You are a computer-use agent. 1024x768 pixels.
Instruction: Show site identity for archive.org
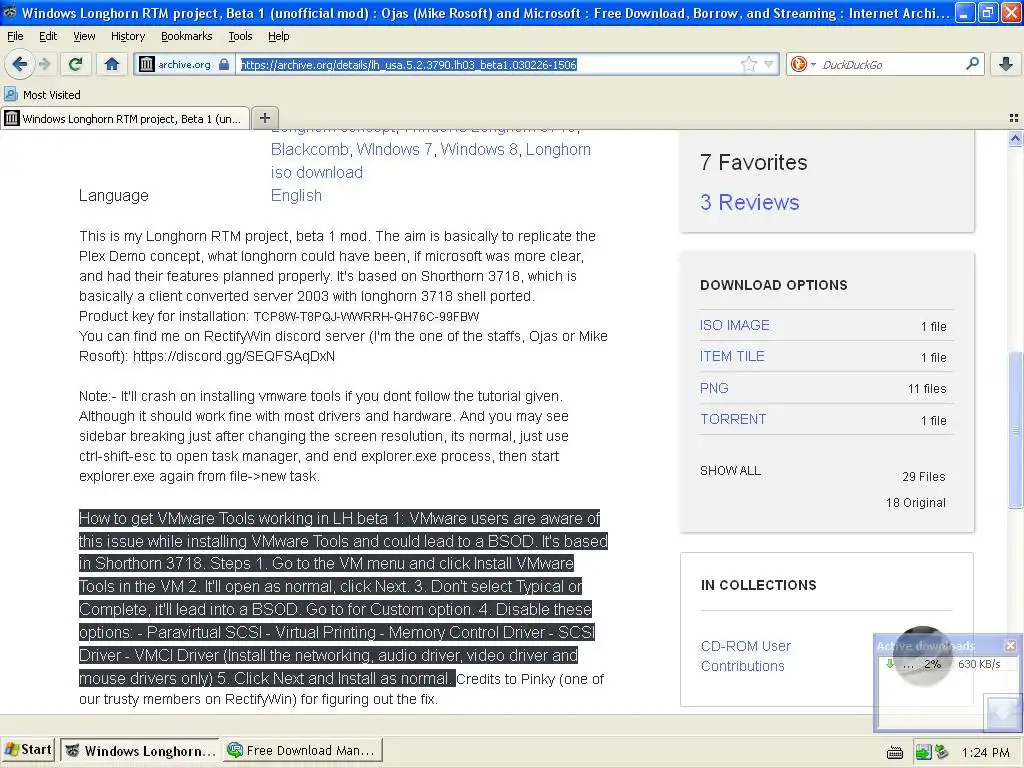tap(176, 64)
